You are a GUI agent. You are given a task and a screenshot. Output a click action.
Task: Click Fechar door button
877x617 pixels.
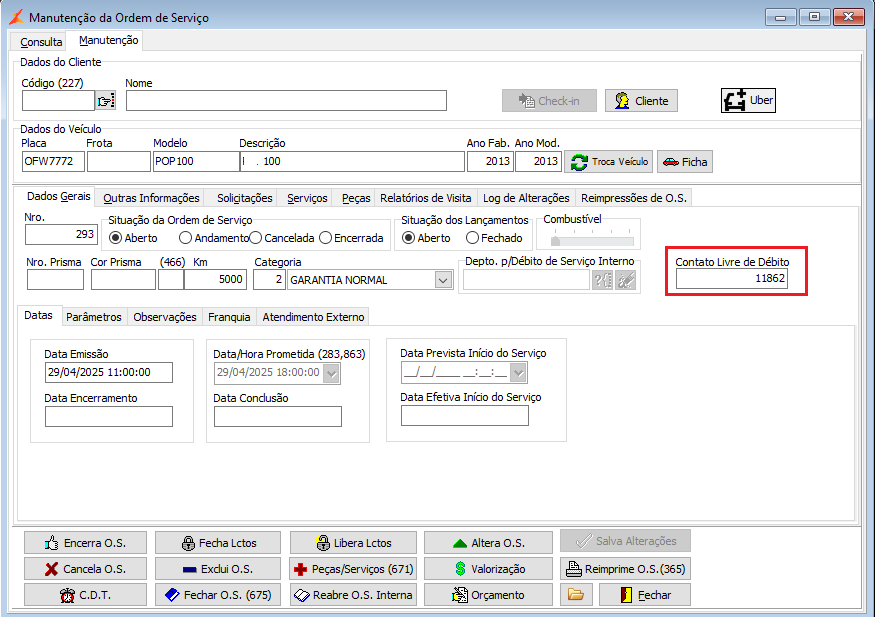tap(644, 595)
